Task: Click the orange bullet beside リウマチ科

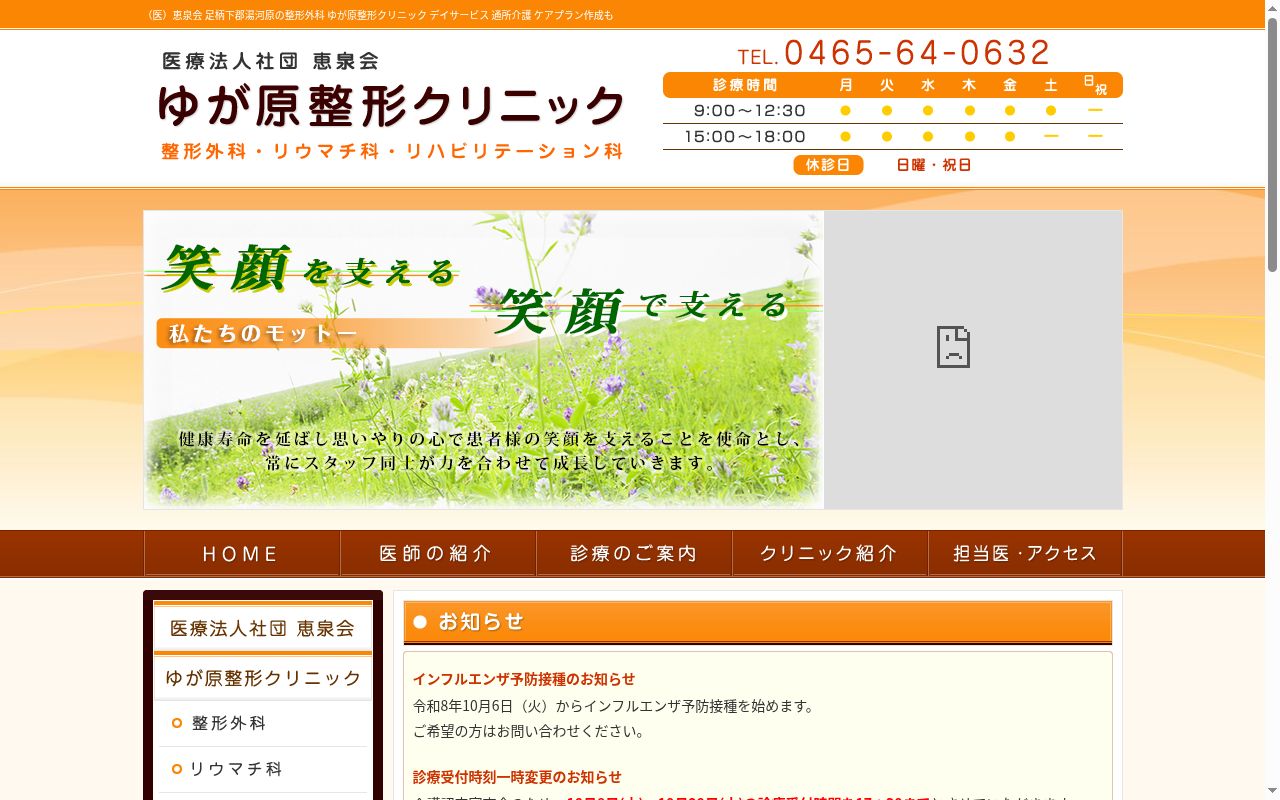Action: tap(177, 769)
